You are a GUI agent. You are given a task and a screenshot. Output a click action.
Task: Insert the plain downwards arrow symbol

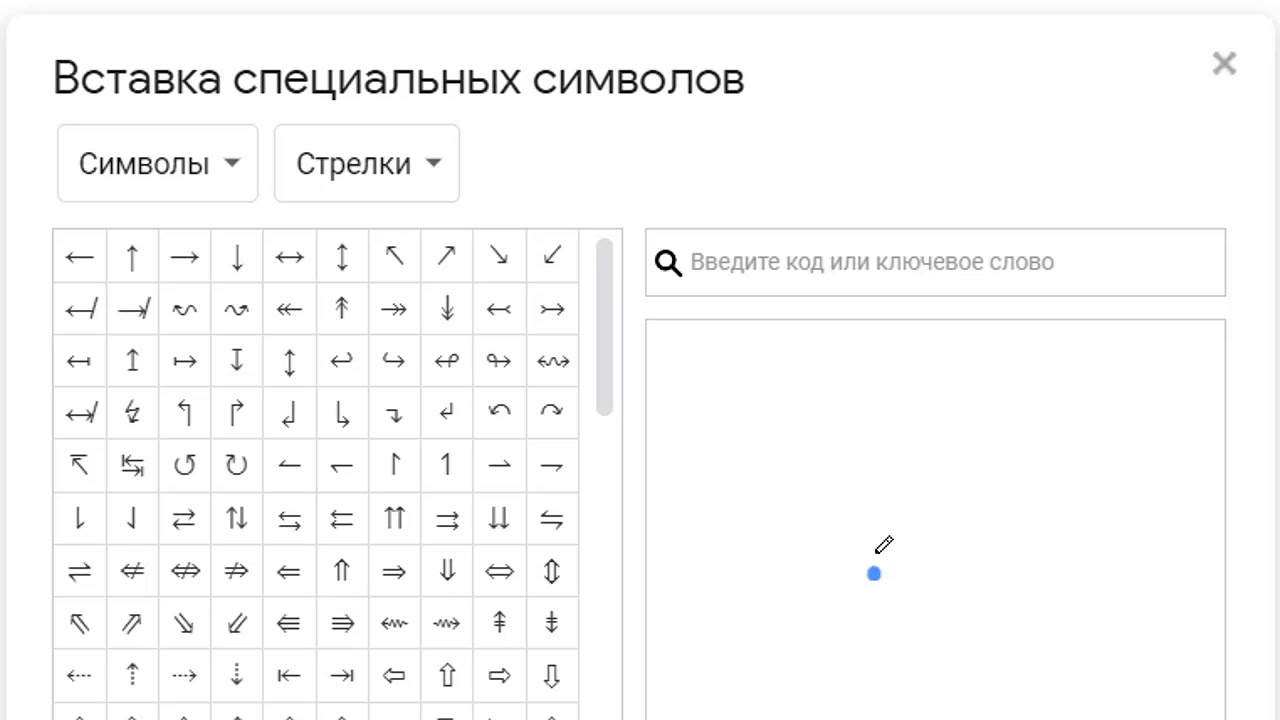pyautogui.click(x=237, y=257)
